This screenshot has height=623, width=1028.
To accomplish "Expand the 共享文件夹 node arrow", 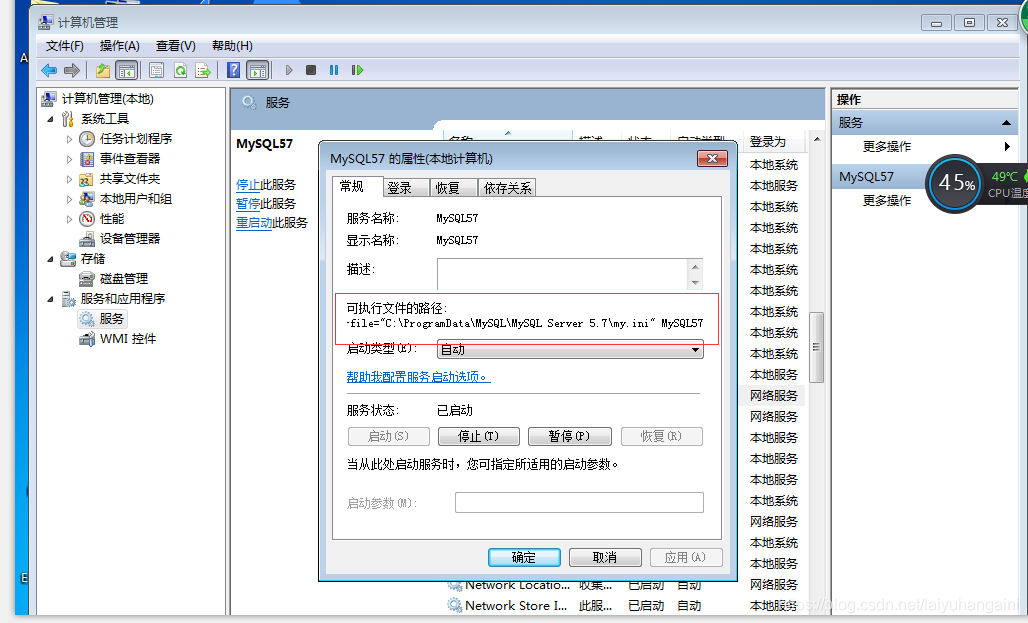I will point(69,179).
